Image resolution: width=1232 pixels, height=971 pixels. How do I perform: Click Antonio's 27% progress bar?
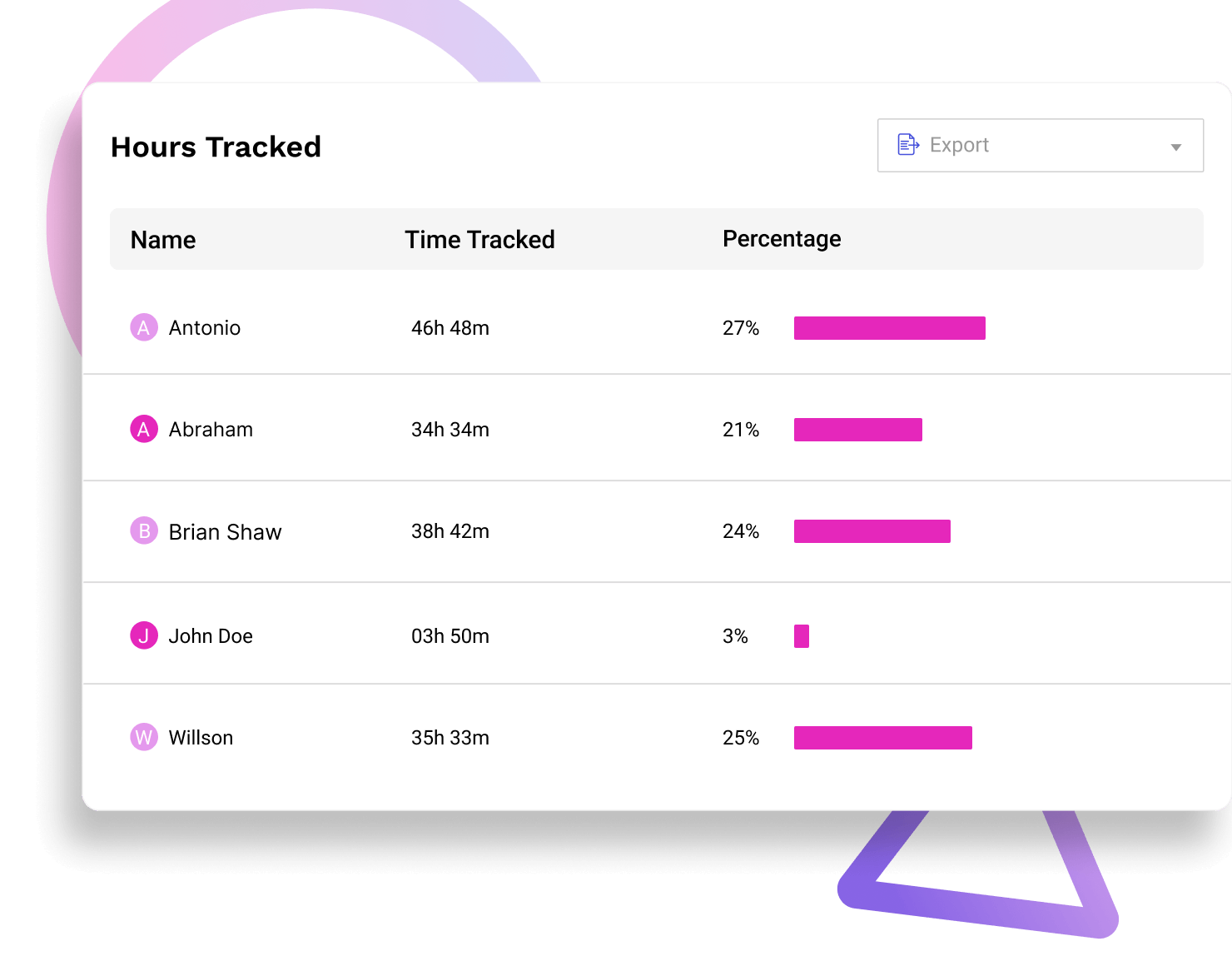tap(889, 328)
